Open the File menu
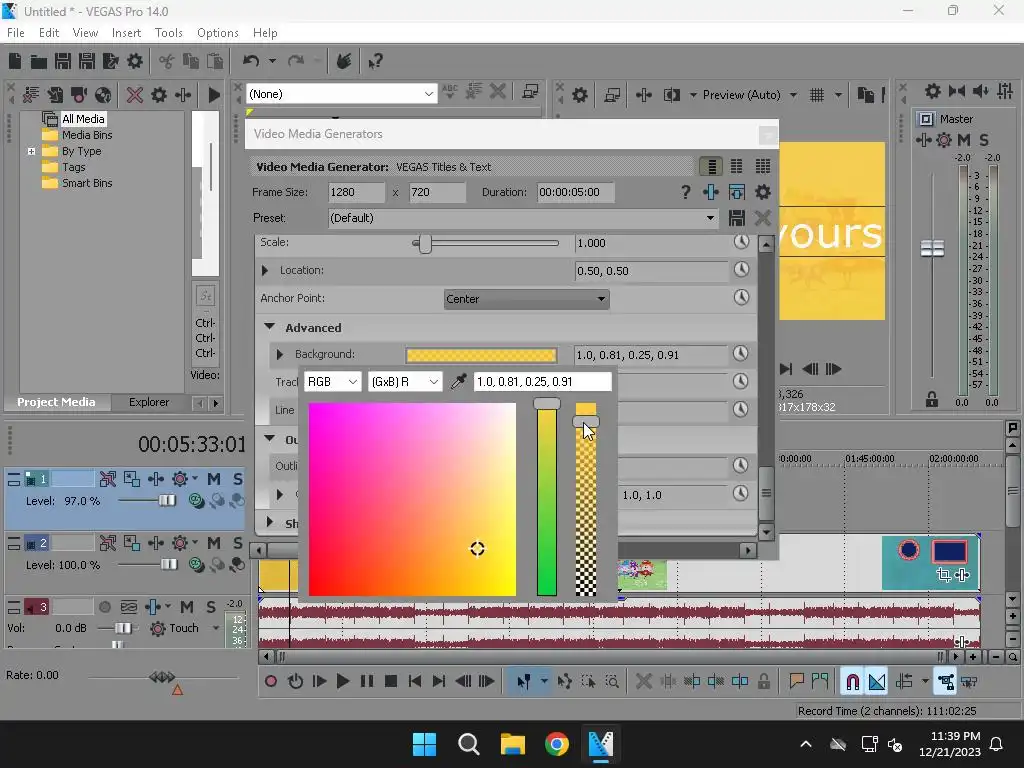 16,33
